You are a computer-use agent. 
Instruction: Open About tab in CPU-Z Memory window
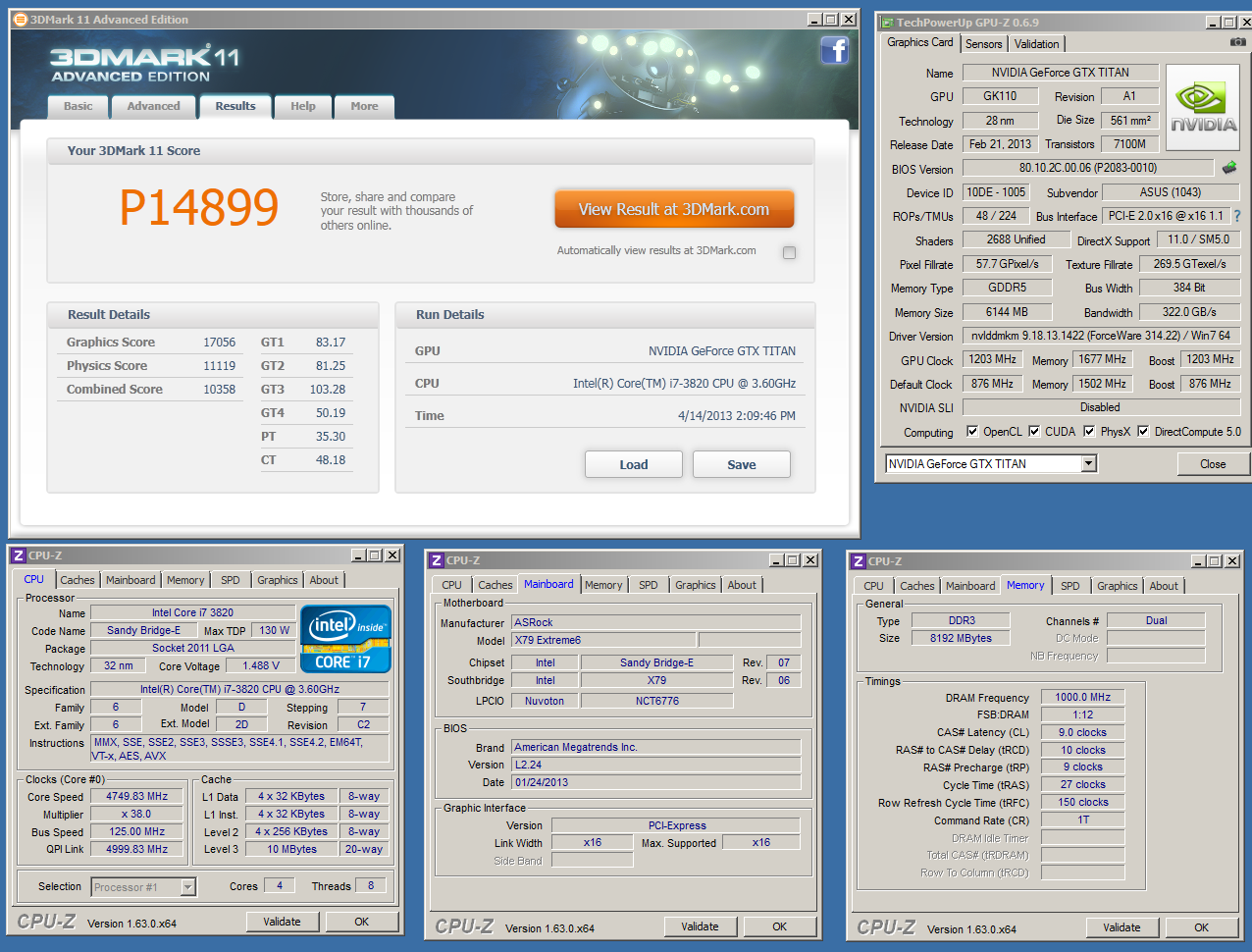(1164, 586)
